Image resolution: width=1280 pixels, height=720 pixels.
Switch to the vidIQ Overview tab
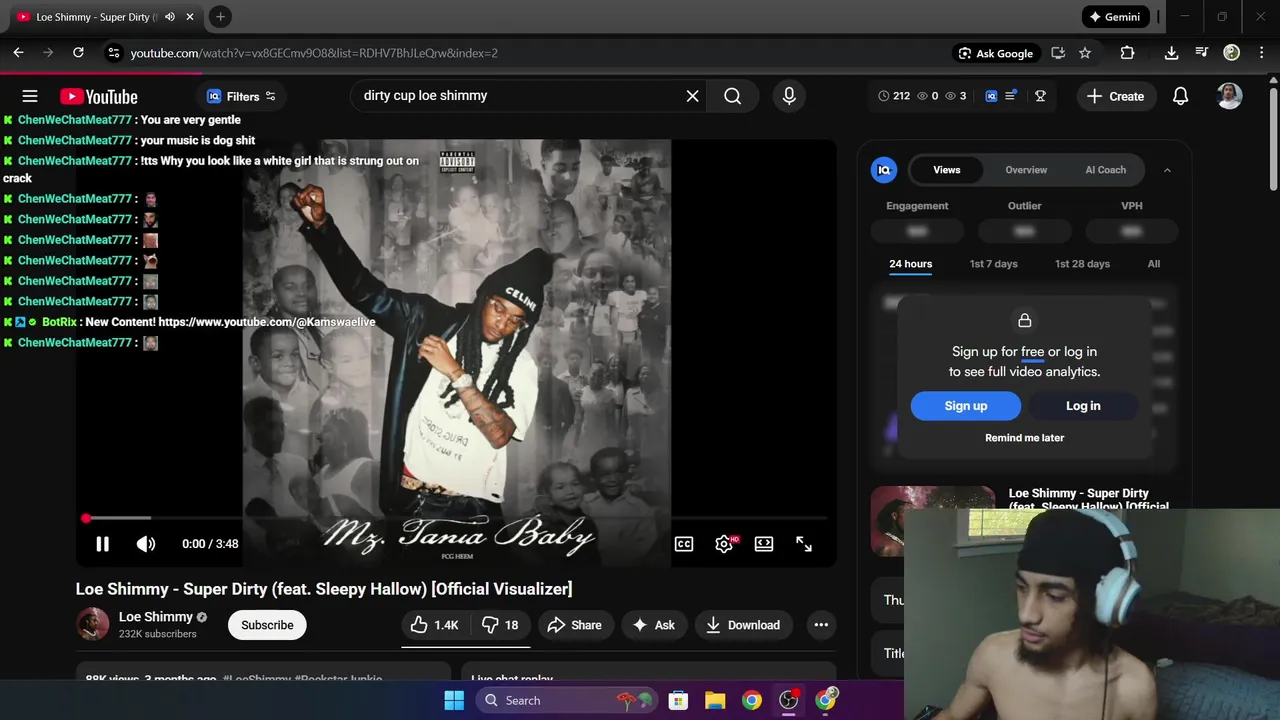click(x=1026, y=170)
